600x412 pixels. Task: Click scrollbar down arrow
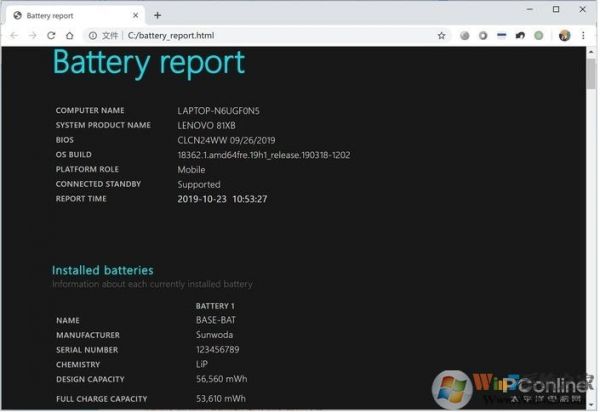click(x=592, y=405)
